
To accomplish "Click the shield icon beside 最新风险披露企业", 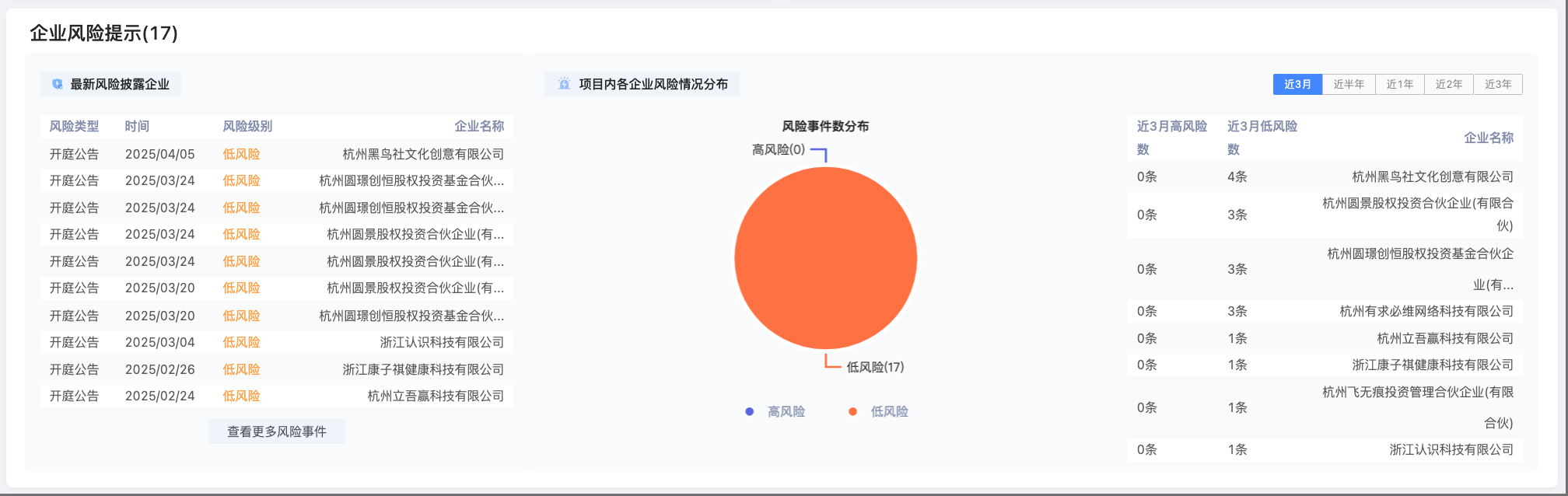I will click(58, 84).
